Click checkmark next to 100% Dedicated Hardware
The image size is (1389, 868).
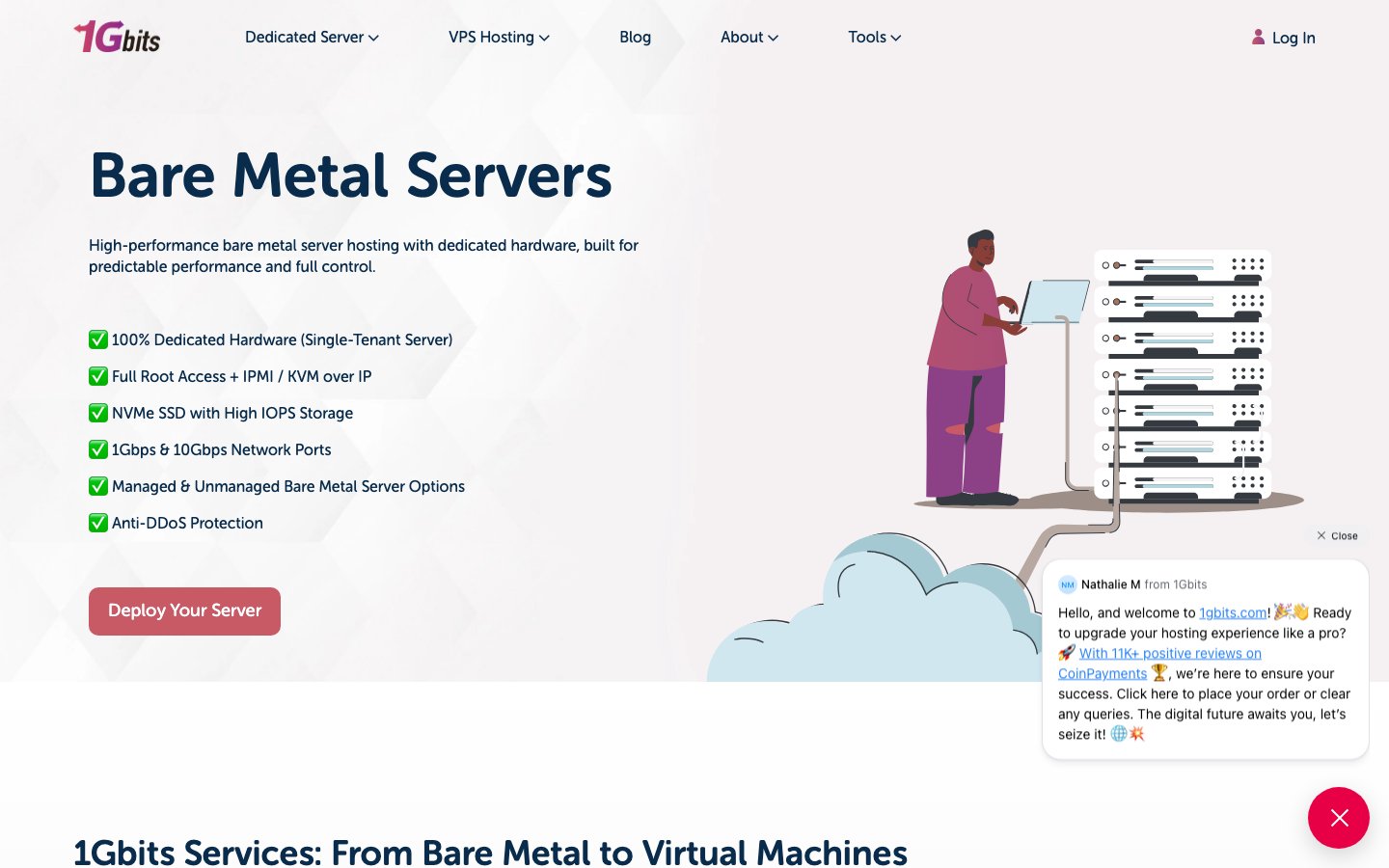coord(98,339)
